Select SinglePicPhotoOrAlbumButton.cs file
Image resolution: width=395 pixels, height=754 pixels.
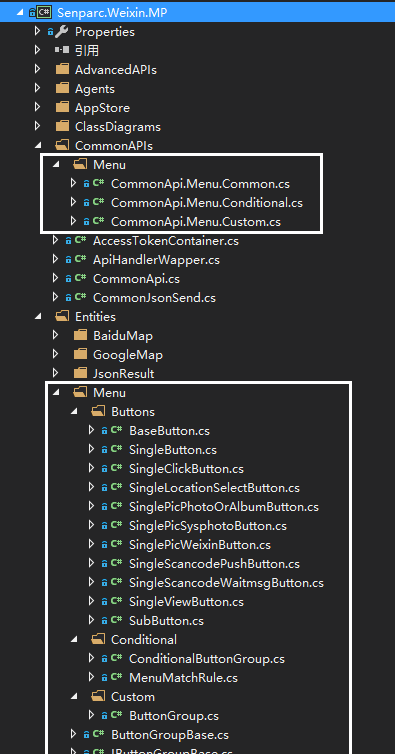[224, 506]
